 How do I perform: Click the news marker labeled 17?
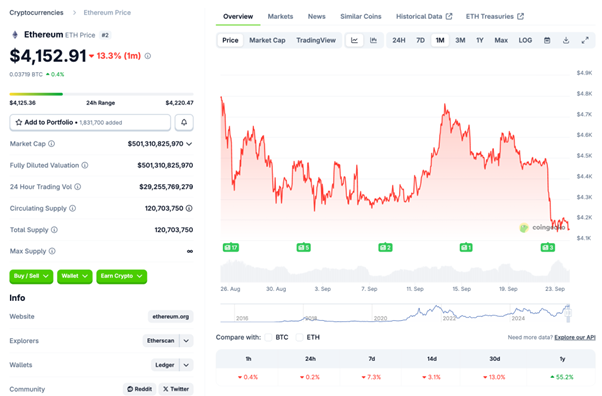[231, 247]
